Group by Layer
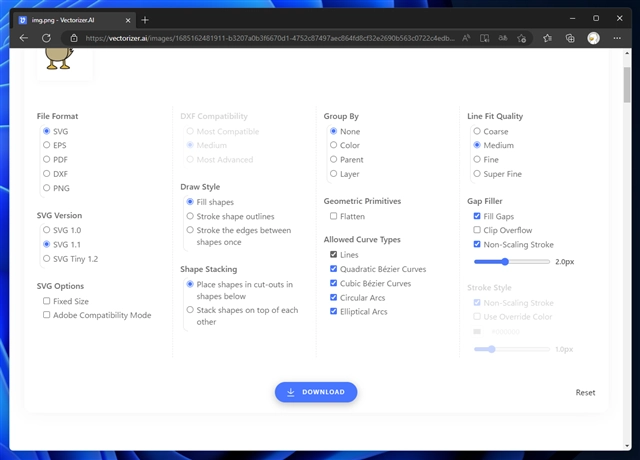Screen dimensions: 640x460 click(333, 173)
